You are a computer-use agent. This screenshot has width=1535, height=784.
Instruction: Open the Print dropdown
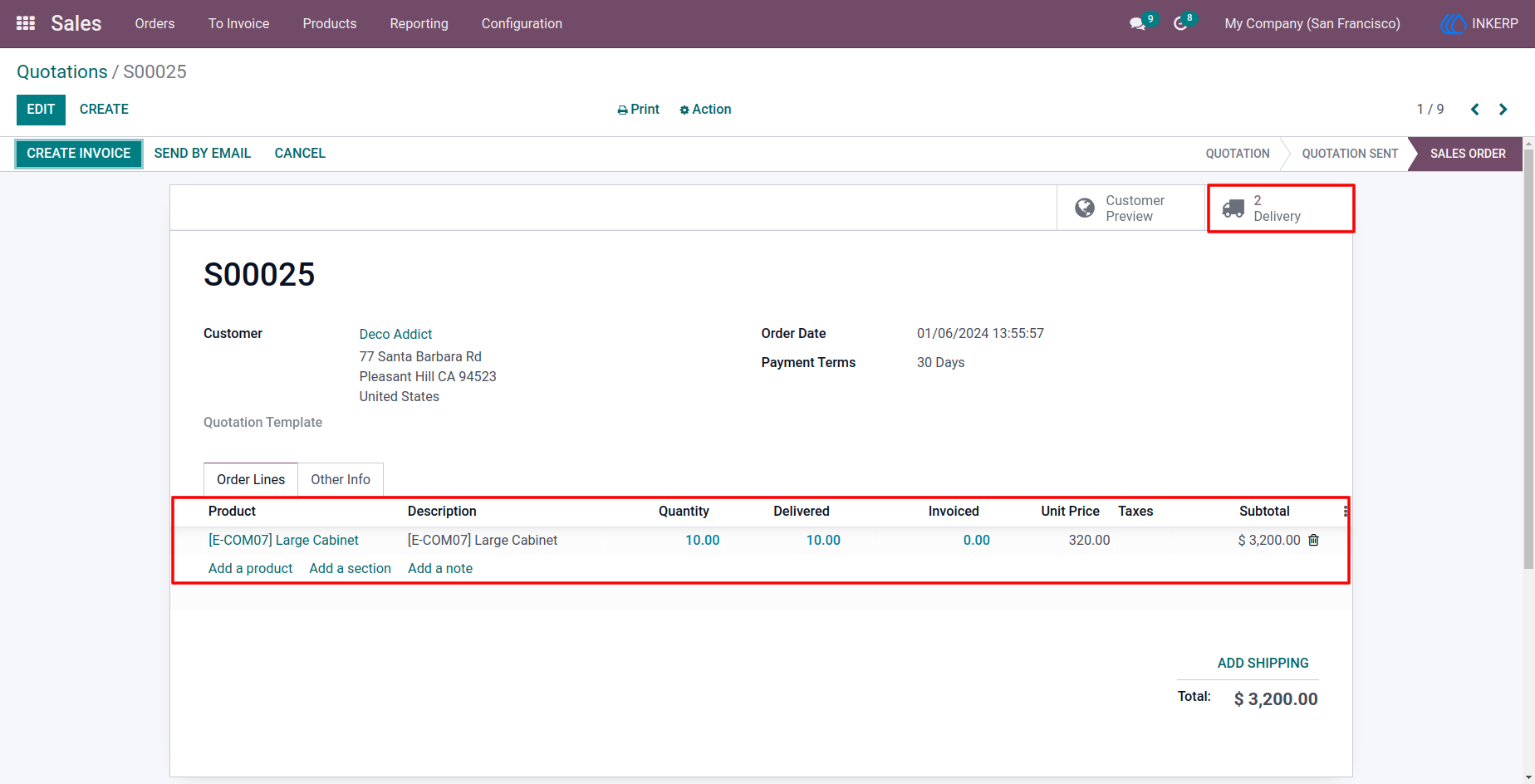click(638, 110)
